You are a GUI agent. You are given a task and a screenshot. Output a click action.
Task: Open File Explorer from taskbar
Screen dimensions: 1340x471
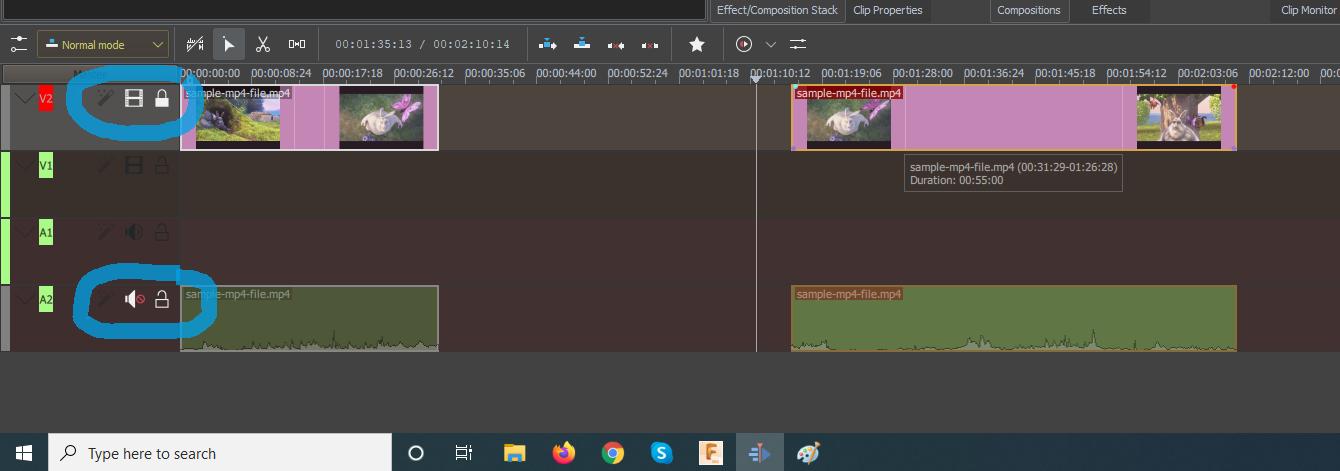click(514, 453)
